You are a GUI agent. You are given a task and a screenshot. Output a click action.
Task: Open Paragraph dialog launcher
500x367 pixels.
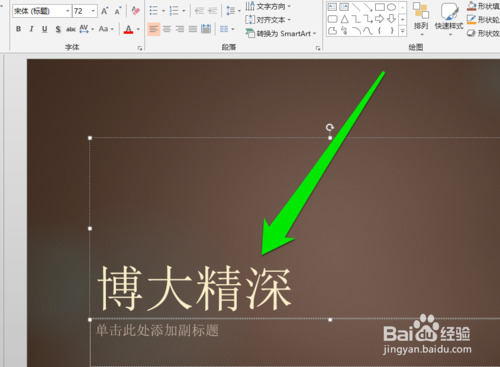318,48
